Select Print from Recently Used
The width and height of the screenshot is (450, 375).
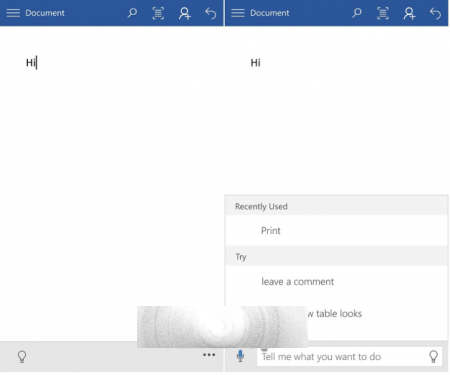click(x=336, y=231)
